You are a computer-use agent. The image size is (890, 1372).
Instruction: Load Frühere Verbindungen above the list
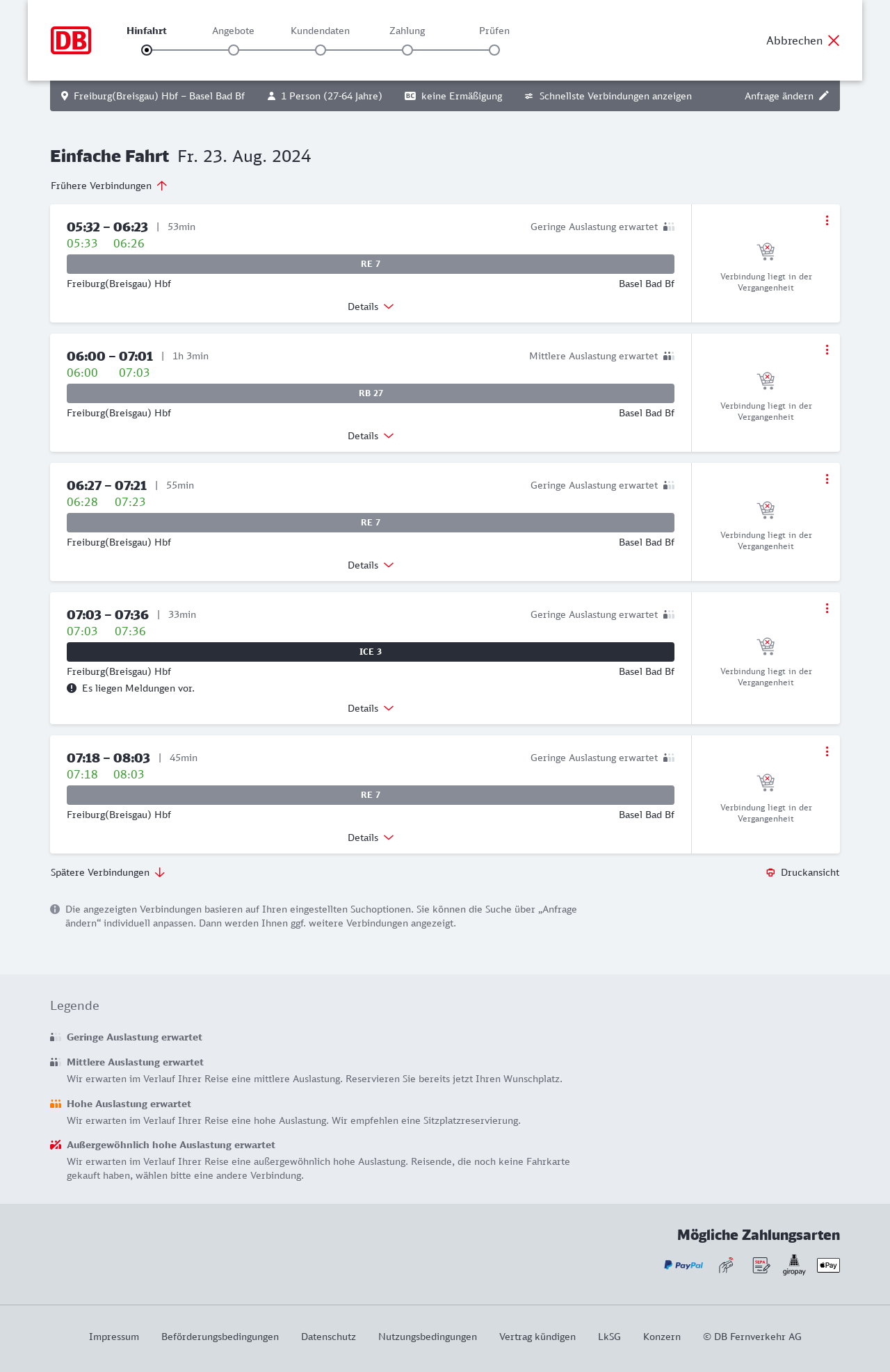pyautogui.click(x=109, y=186)
